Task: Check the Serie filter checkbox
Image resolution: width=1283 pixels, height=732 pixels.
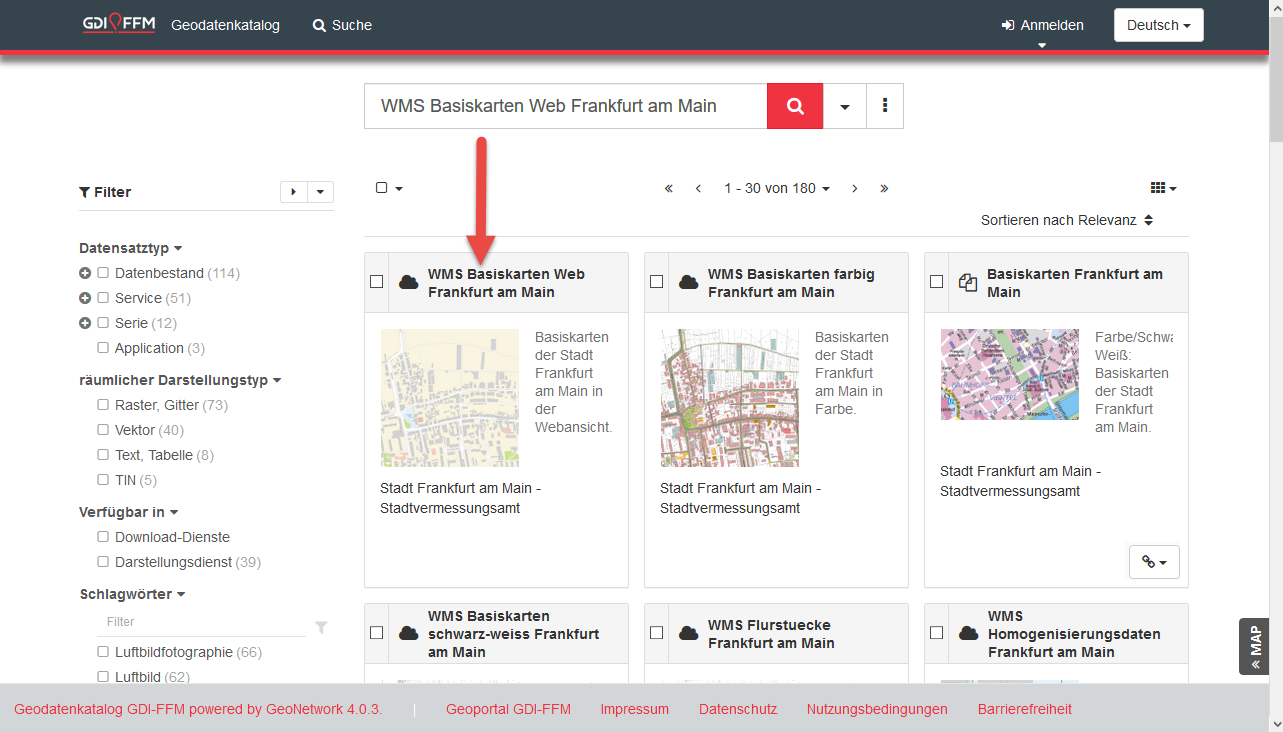Action: pyautogui.click(x=103, y=323)
